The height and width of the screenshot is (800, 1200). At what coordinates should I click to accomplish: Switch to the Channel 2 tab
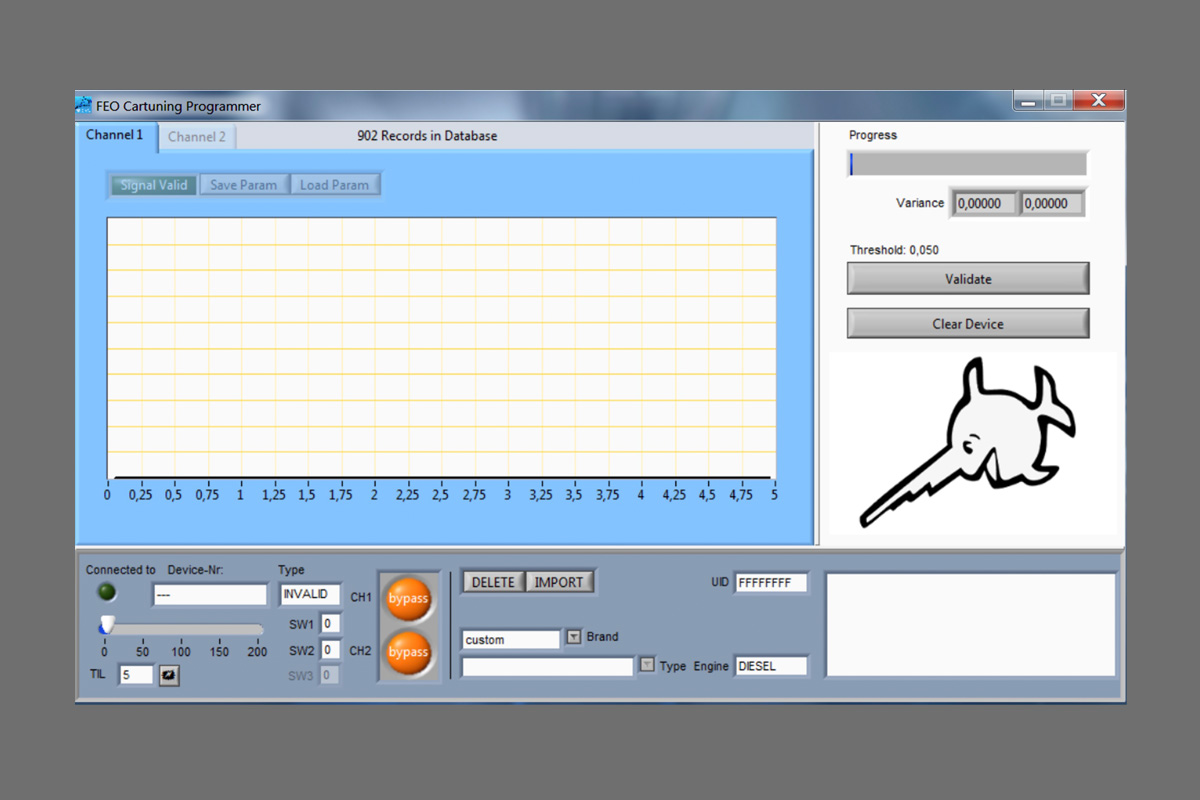pyautogui.click(x=197, y=137)
